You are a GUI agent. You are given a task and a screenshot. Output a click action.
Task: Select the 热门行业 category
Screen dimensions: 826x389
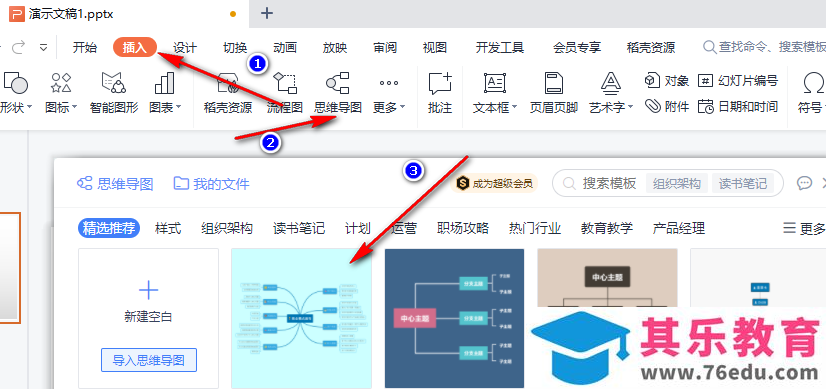(x=535, y=228)
